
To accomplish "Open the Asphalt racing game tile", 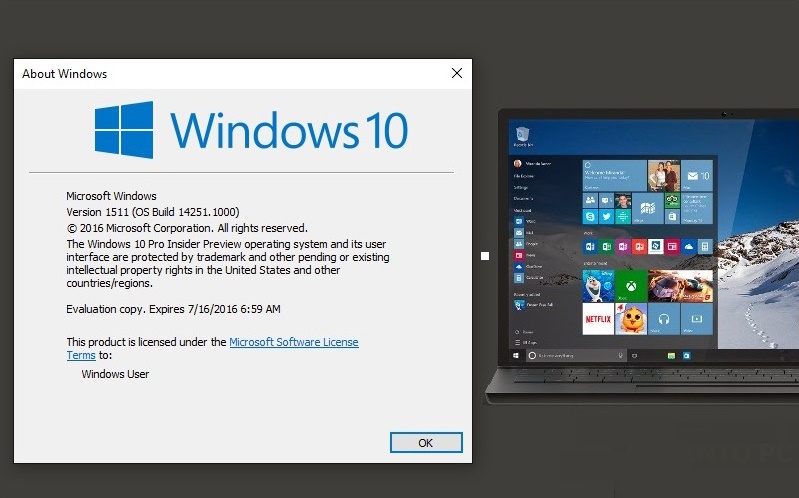I will click(x=680, y=286).
